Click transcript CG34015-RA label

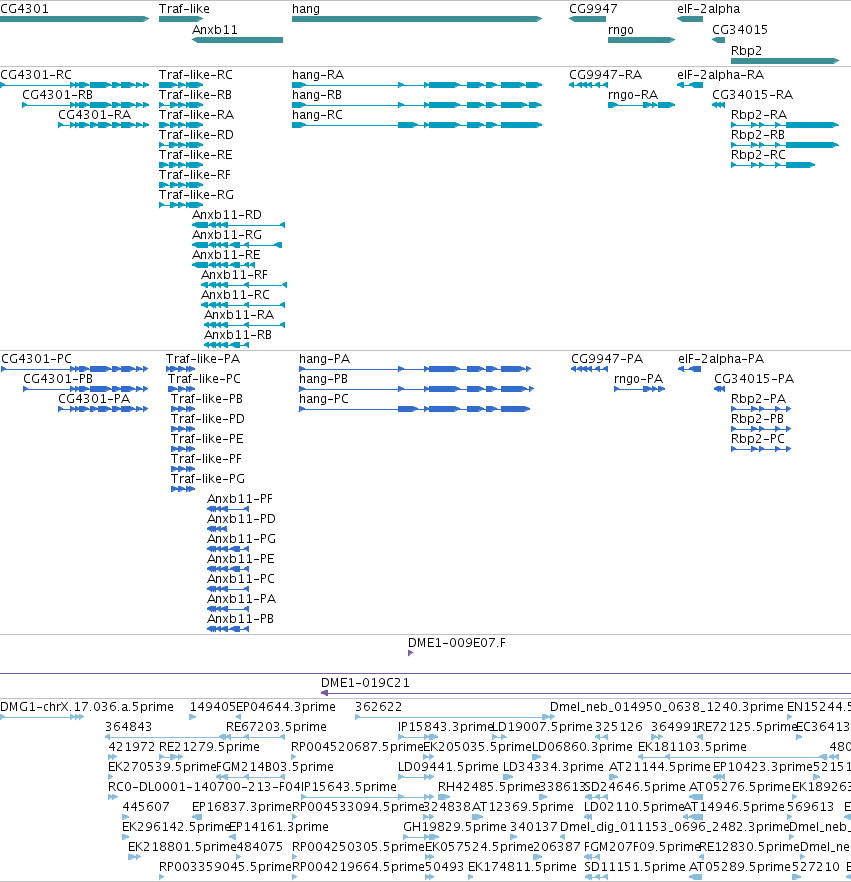pyautogui.click(x=753, y=94)
